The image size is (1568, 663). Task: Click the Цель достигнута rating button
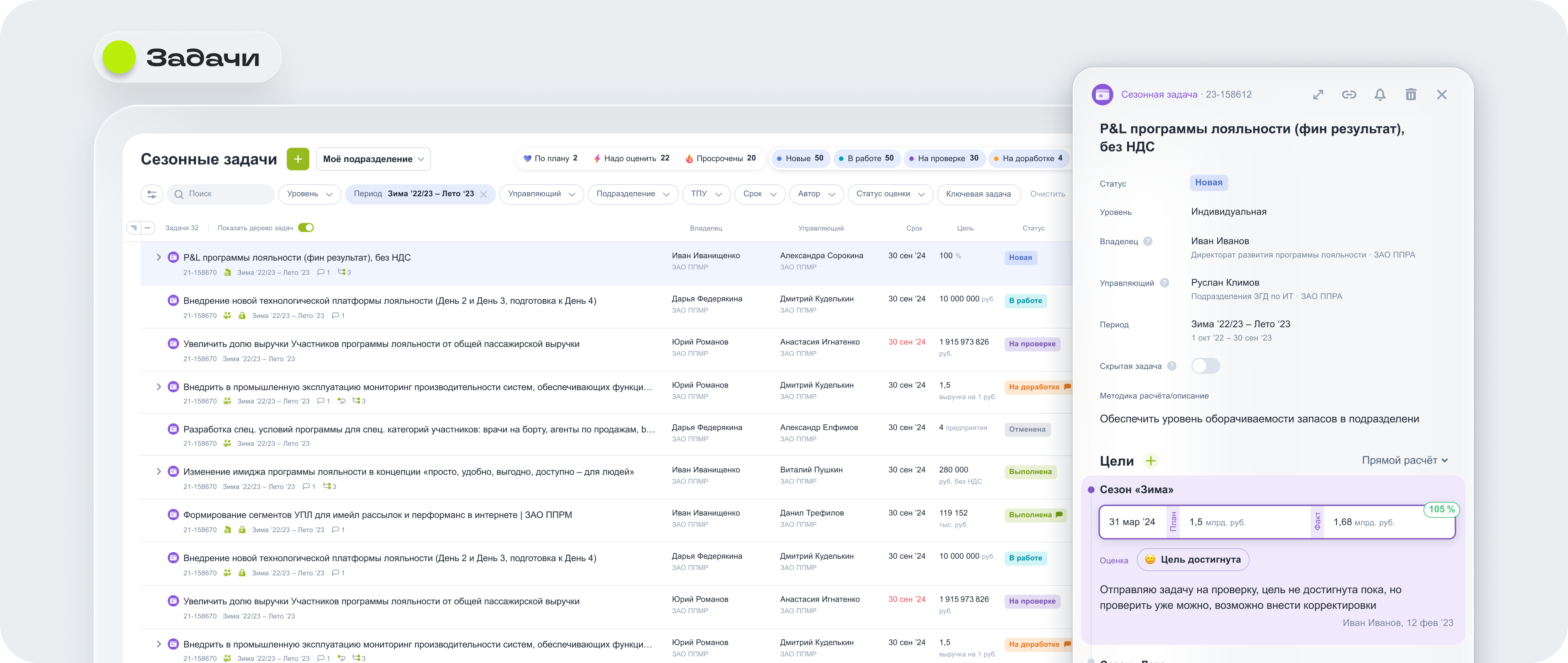click(1192, 560)
